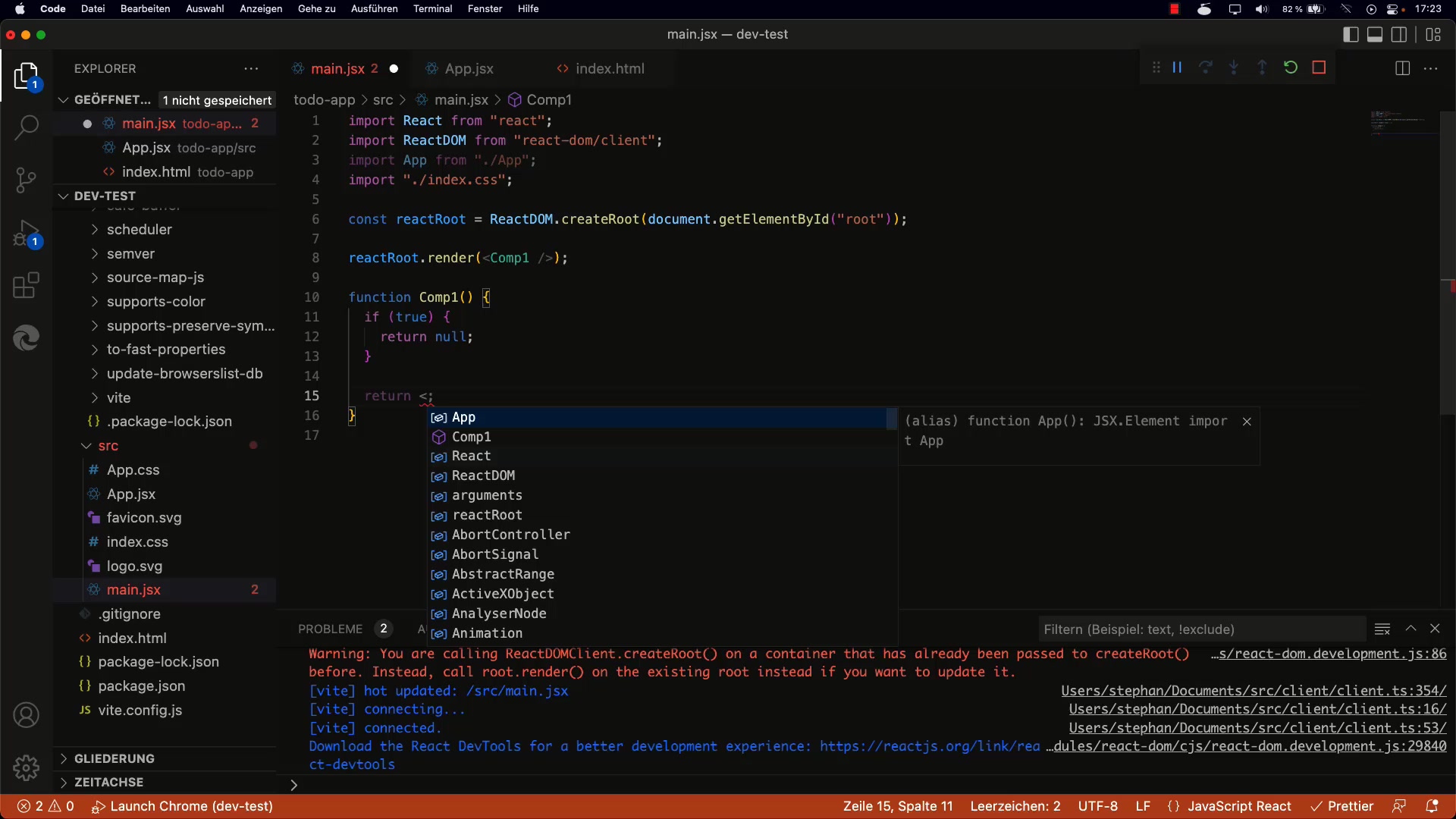The height and width of the screenshot is (819, 1456).
Task: Open Run and Debug view
Action: [x=27, y=234]
